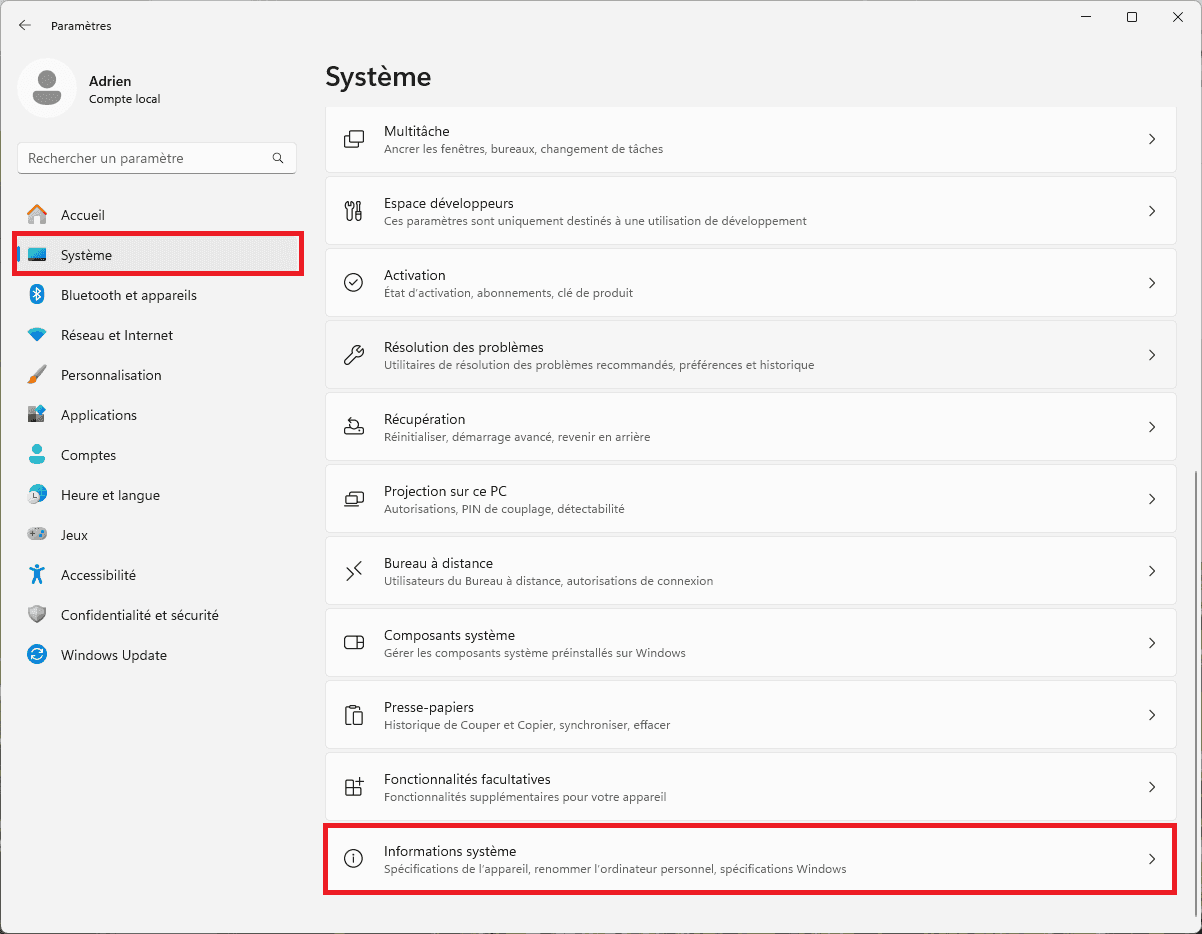Click the Composants système icon
1202x934 pixels.
[353, 643]
